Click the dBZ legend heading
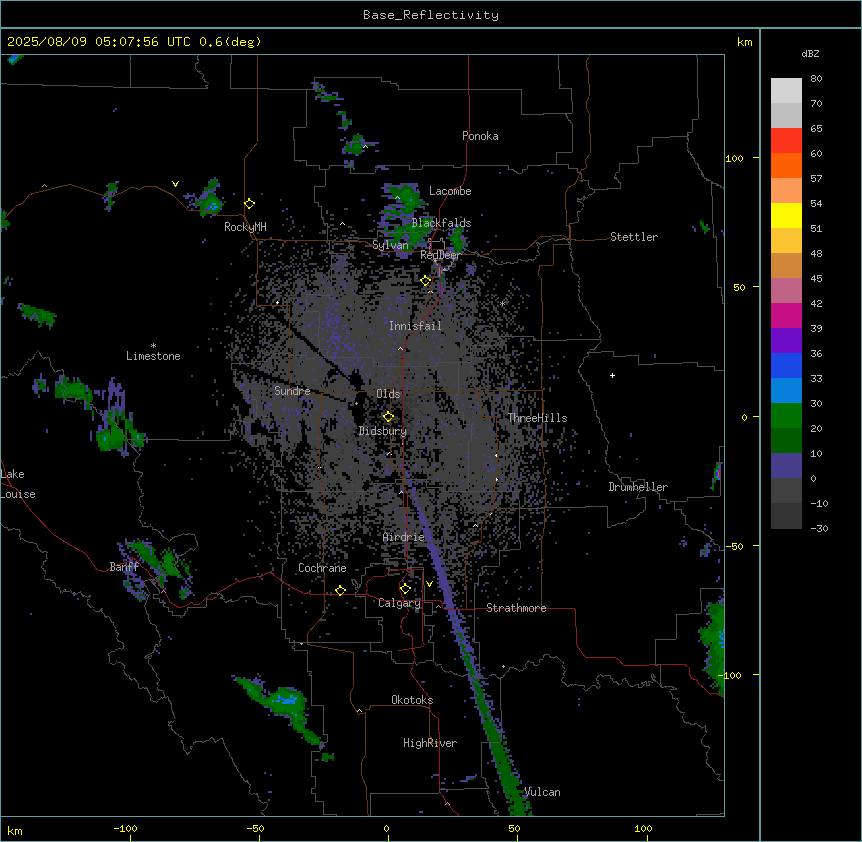Image resolution: width=862 pixels, height=842 pixels. coord(810,54)
